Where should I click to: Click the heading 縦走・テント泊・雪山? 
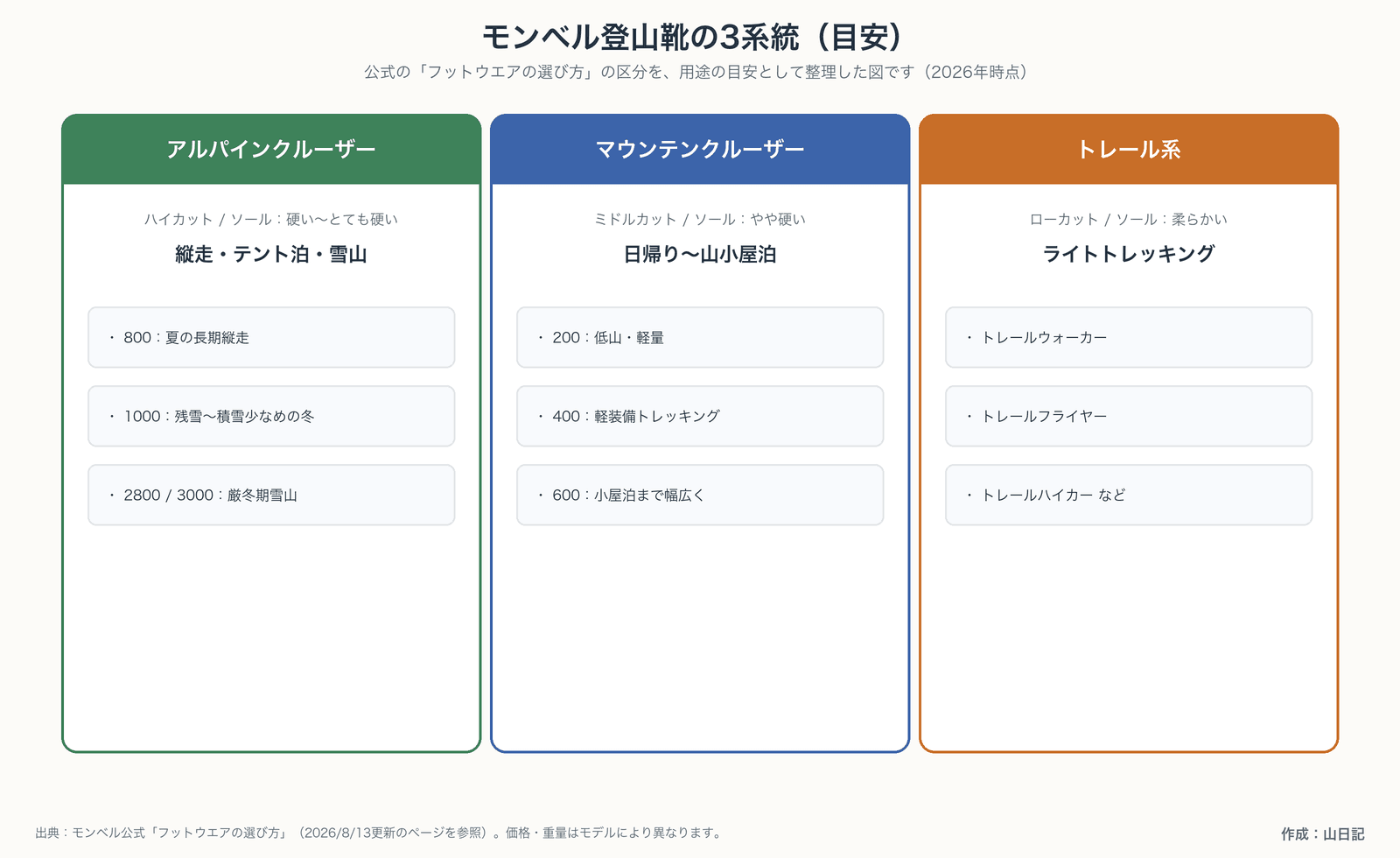271,255
